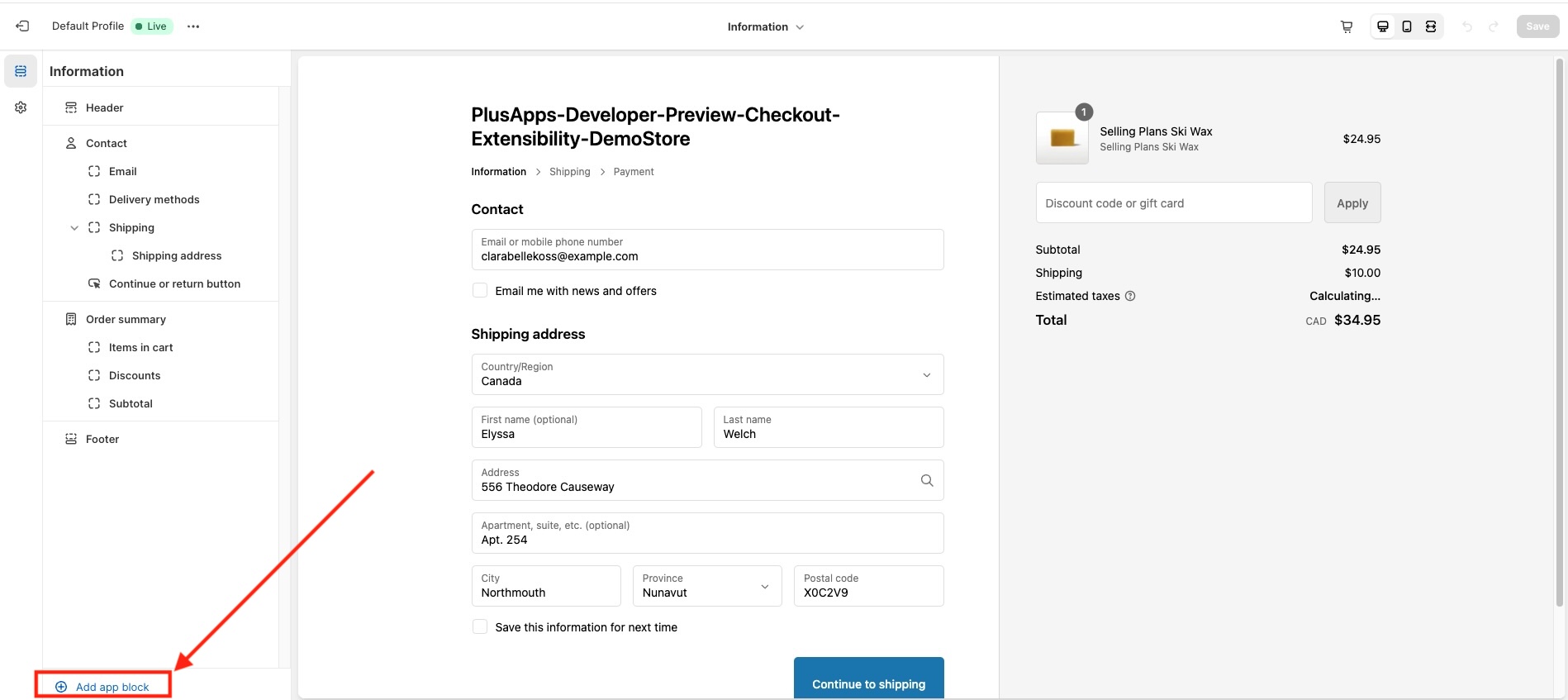The height and width of the screenshot is (700, 1568).
Task: Select the sections icon in left rail
Action: coord(21,71)
